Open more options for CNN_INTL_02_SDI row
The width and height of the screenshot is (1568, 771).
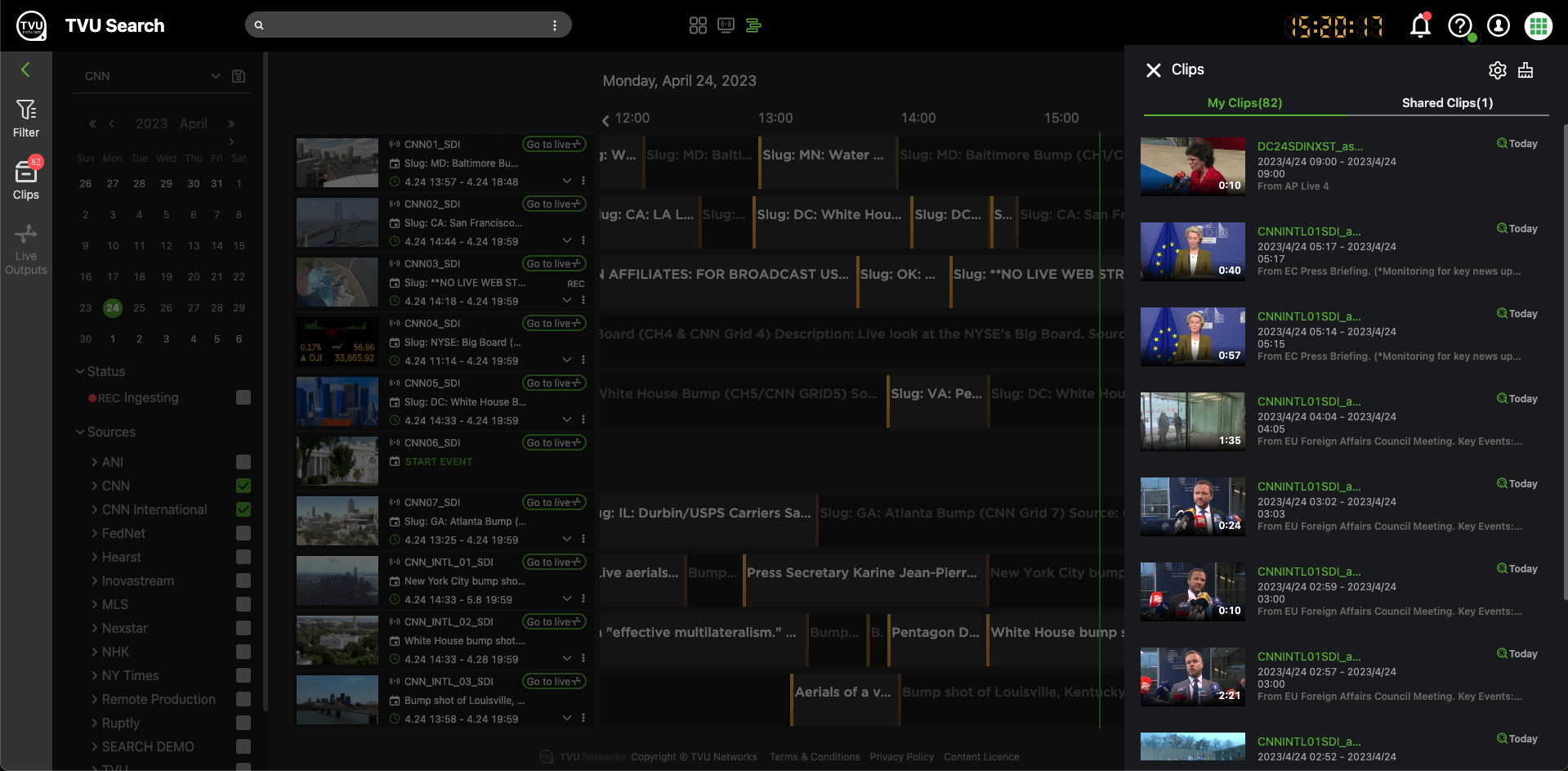point(583,658)
